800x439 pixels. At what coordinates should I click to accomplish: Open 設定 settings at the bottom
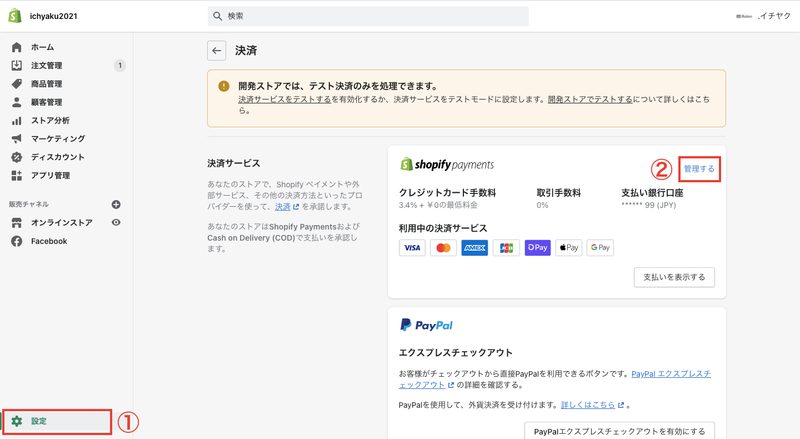pyautogui.click(x=57, y=421)
